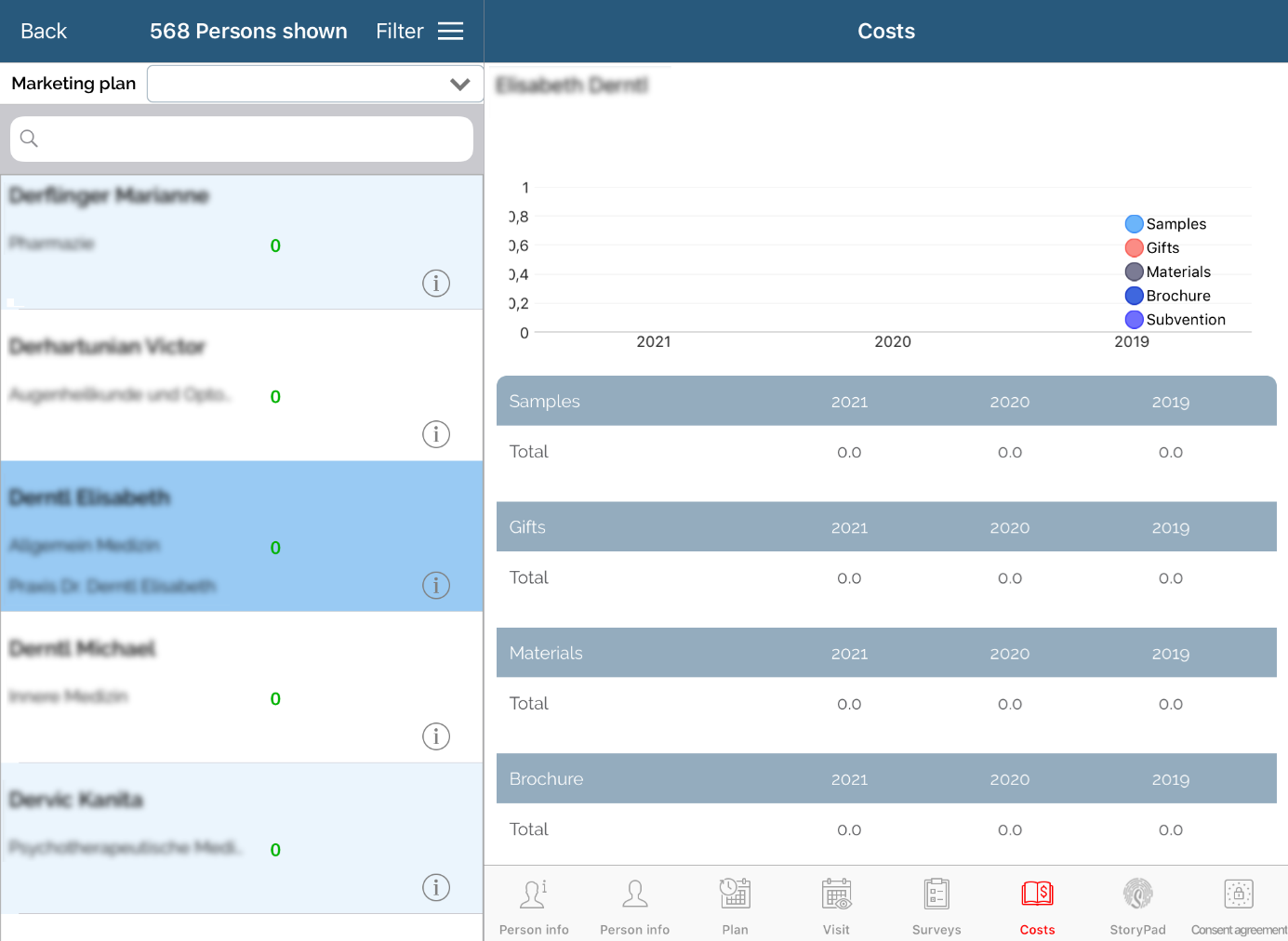The height and width of the screenshot is (941, 1288).
Task: Click info icon for Dervic Kanita
Action: coord(436,887)
